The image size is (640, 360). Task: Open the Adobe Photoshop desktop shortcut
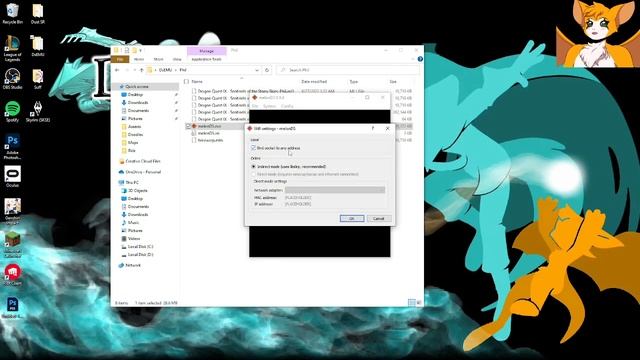[12, 146]
